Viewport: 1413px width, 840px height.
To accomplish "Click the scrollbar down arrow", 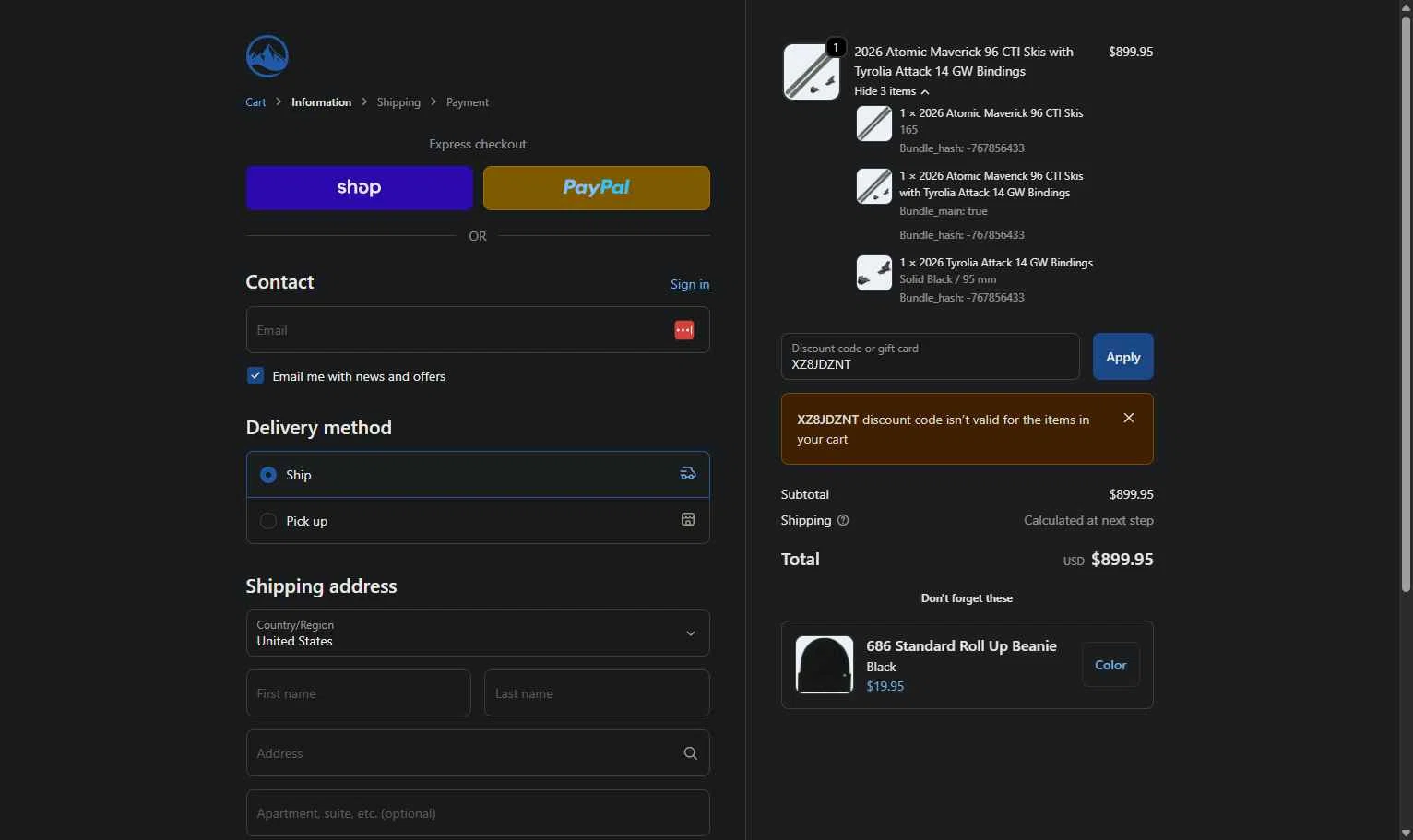I will 1406,834.
